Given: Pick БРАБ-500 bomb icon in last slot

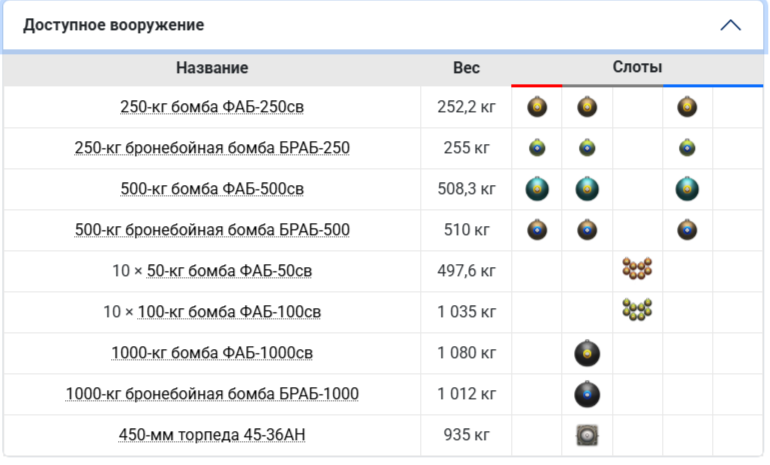Looking at the screenshot, I should pos(687,230).
